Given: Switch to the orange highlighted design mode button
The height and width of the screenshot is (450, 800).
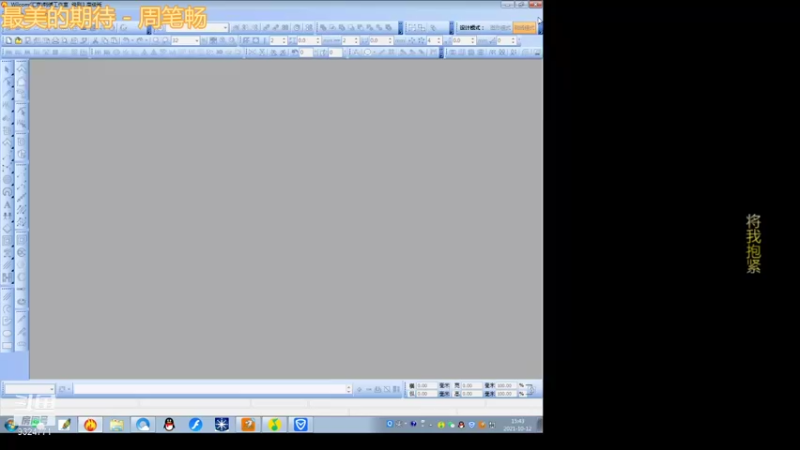Looking at the screenshot, I should click(x=524, y=28).
